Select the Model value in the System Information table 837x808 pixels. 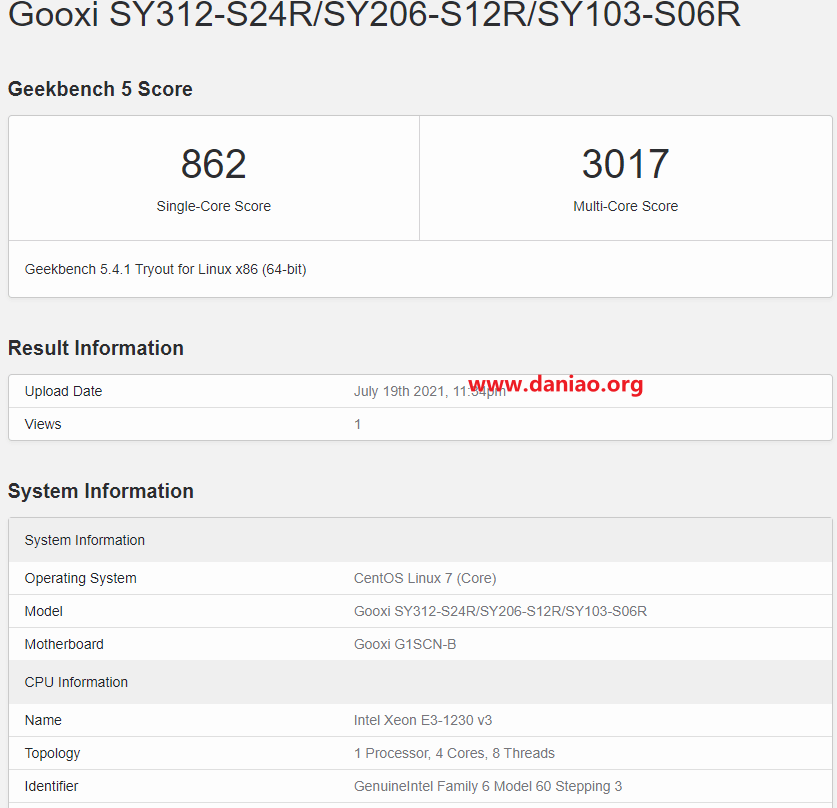[x=501, y=611]
